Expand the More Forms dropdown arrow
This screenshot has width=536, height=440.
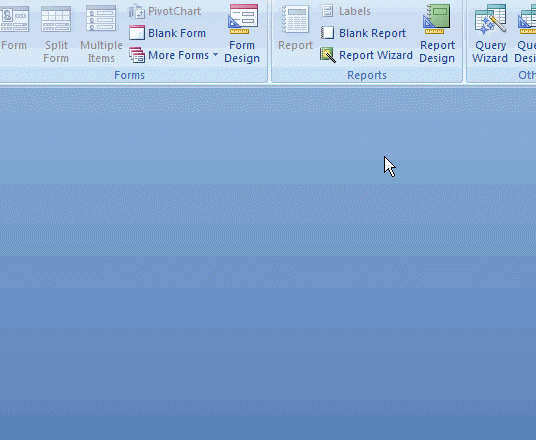(215, 54)
